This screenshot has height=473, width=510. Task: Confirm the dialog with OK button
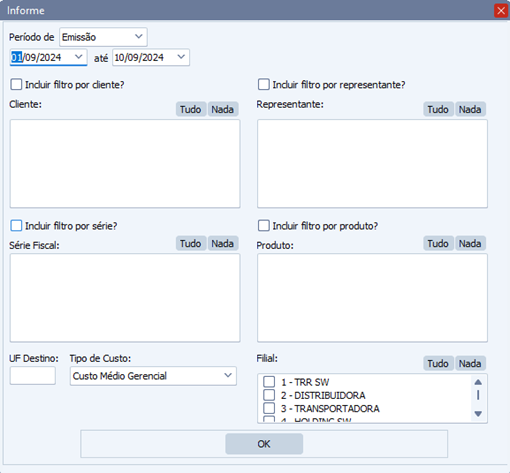(x=264, y=444)
